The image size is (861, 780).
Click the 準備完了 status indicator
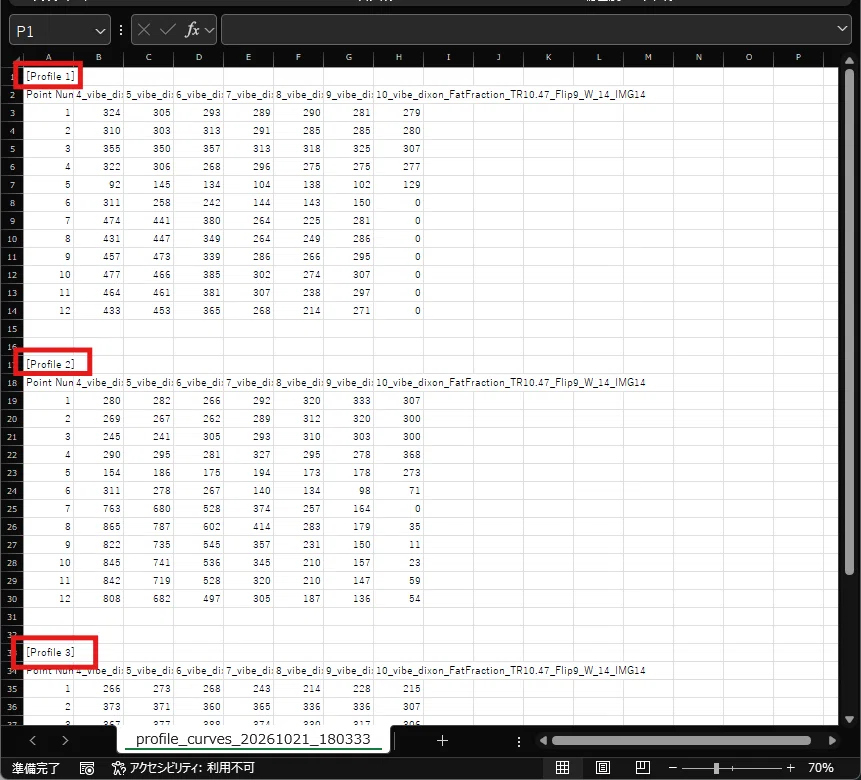pyautogui.click(x=36, y=768)
